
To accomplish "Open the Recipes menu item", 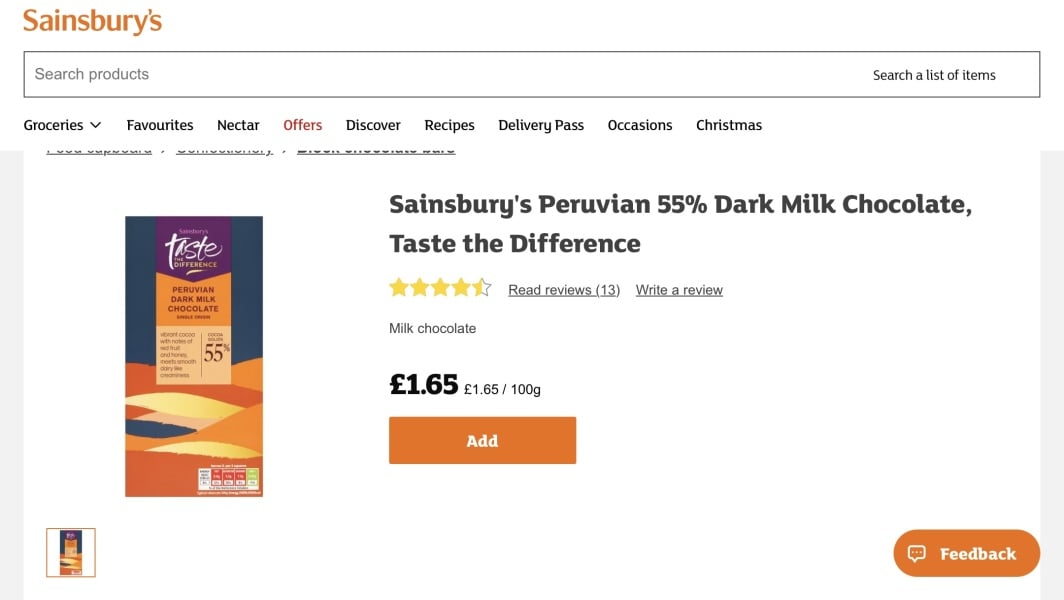I will 449,125.
